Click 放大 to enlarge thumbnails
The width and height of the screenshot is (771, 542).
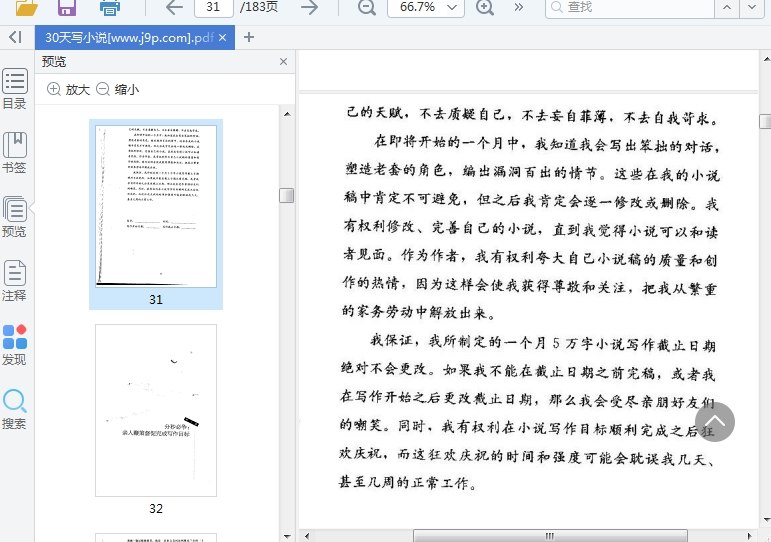(x=68, y=89)
